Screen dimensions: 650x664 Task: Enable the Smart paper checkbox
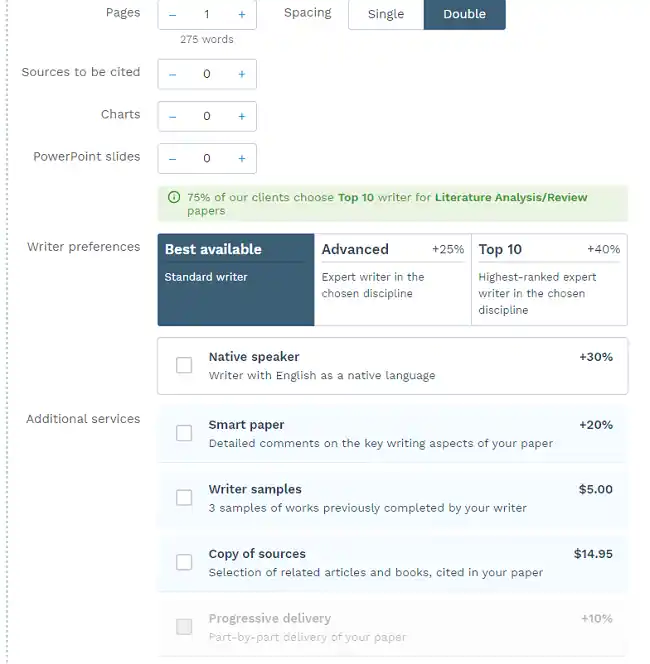tap(184, 433)
